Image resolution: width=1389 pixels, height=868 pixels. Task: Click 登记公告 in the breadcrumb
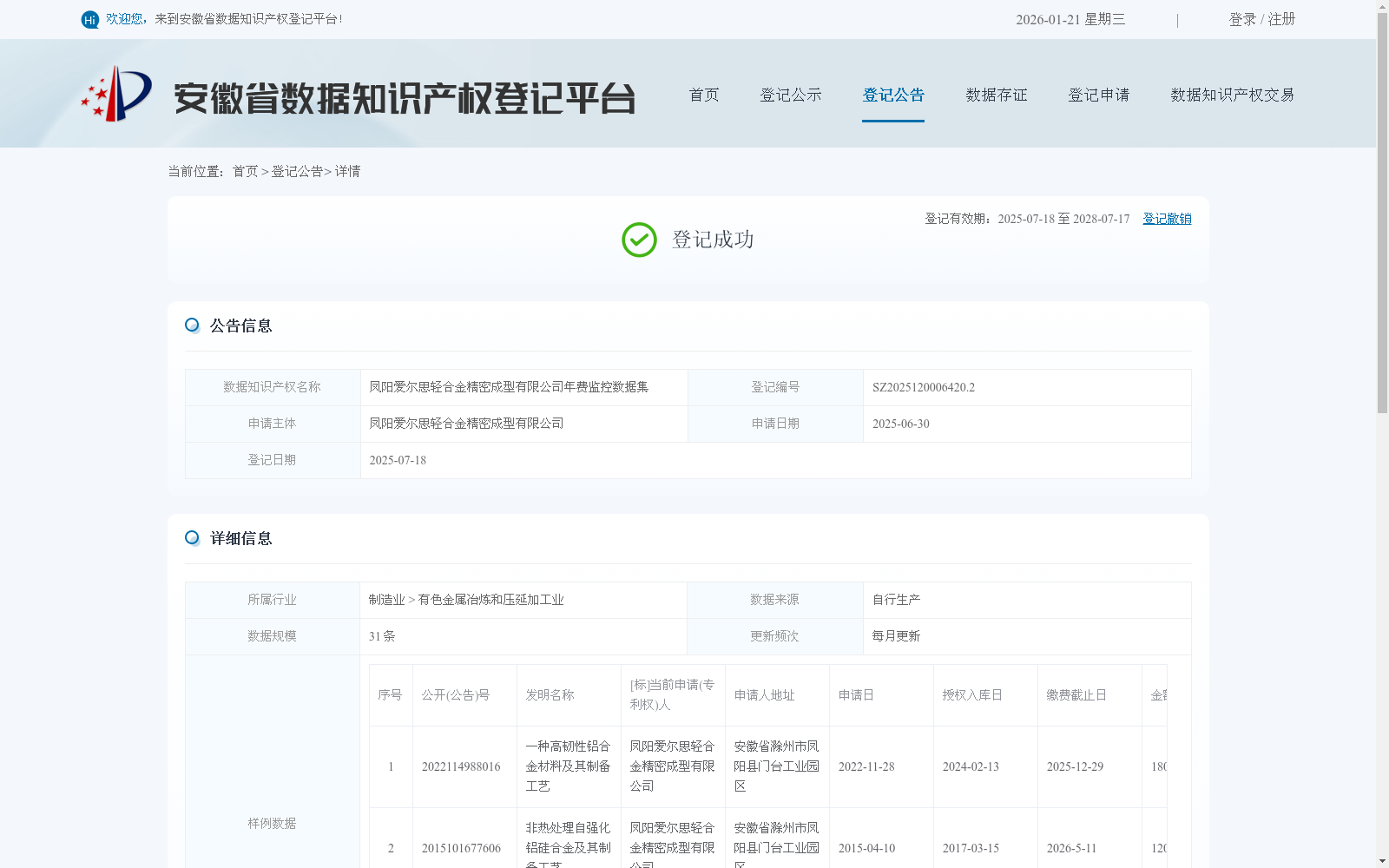pyautogui.click(x=297, y=171)
